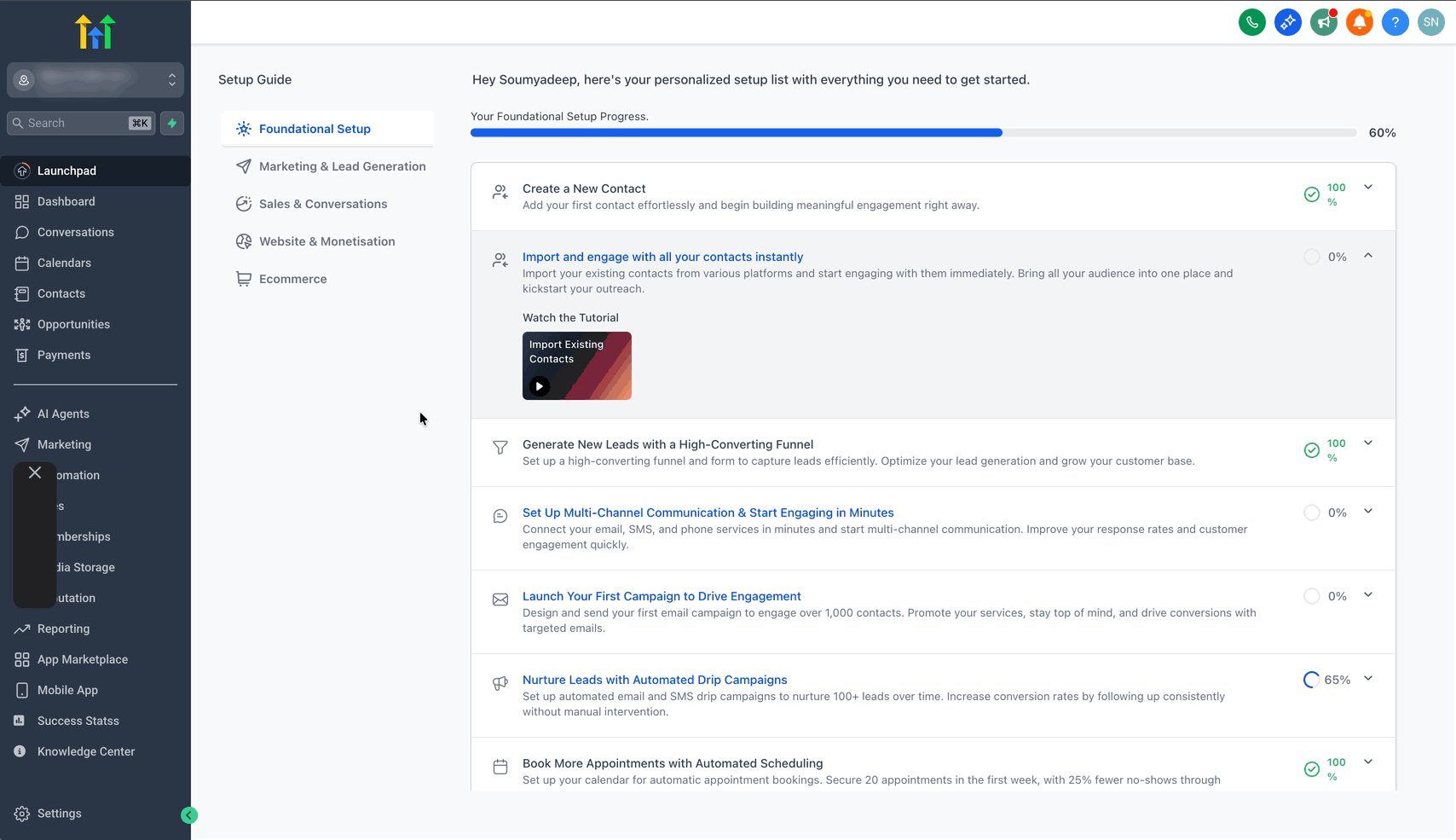This screenshot has height=840, width=1456.
Task: Click the green lightning quick actions icon
Action: pyautogui.click(x=172, y=123)
